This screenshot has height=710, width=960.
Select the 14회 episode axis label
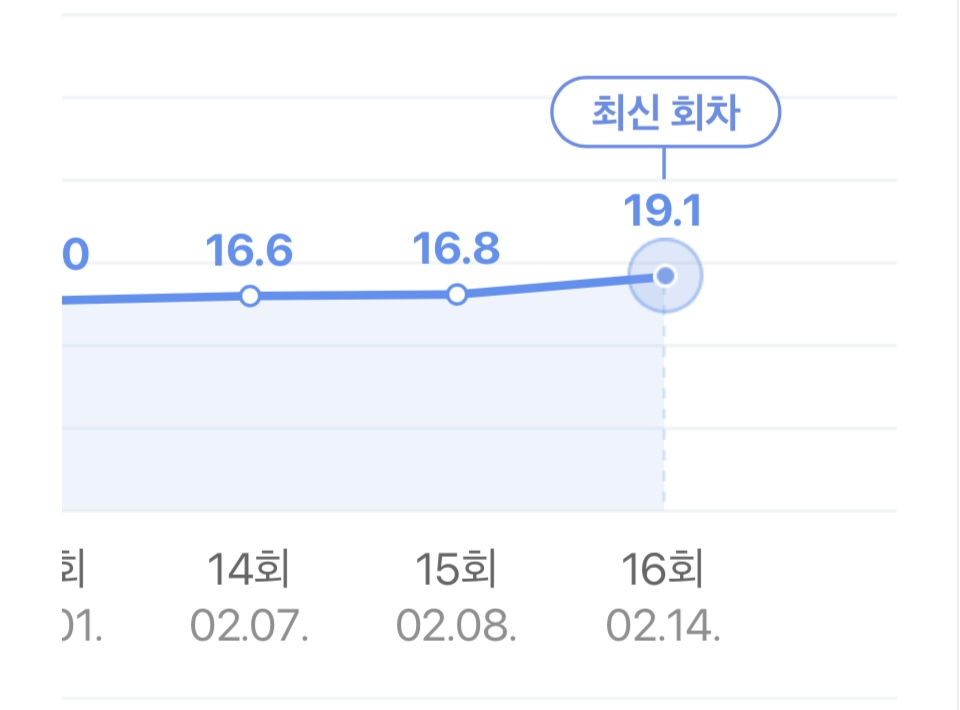point(250,571)
